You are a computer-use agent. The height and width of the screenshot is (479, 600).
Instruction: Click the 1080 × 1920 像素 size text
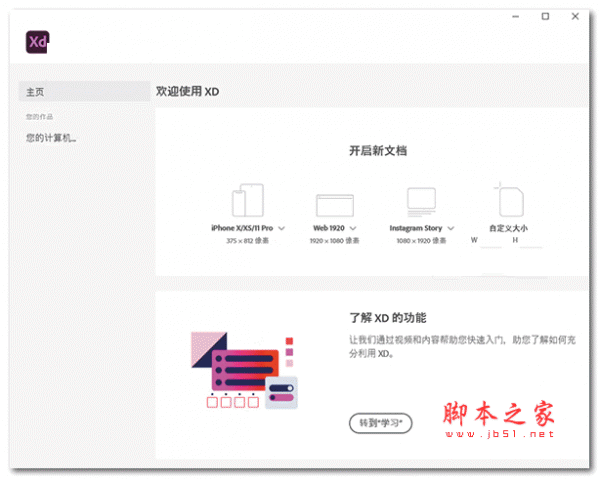coord(421,241)
